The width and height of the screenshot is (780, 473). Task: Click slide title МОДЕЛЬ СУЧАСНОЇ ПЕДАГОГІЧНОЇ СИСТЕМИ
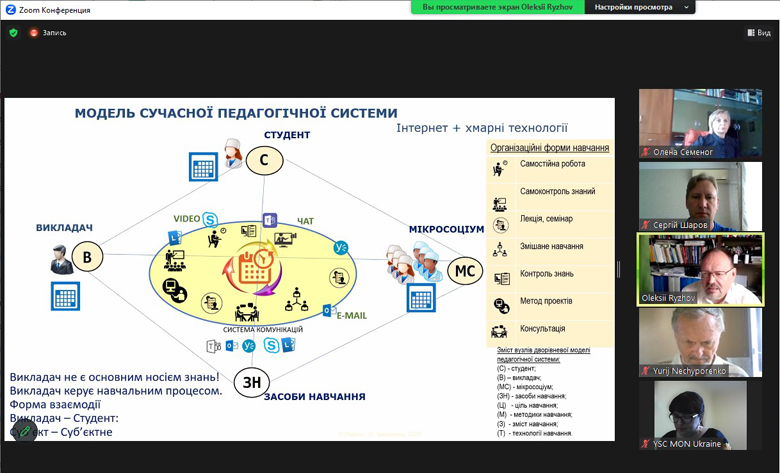tap(236, 113)
